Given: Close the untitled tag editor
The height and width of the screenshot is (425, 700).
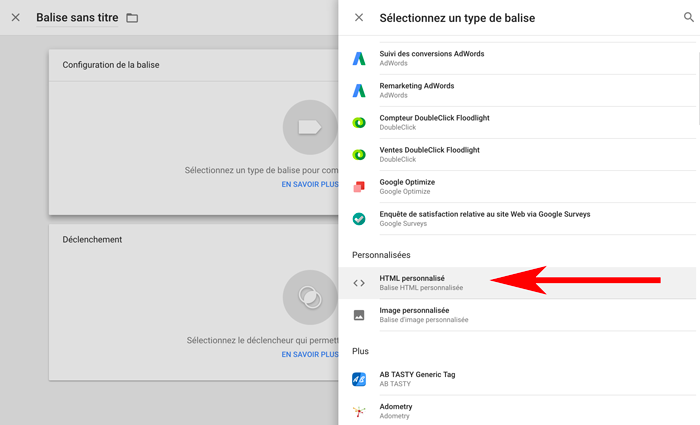Looking at the screenshot, I should pos(15,18).
